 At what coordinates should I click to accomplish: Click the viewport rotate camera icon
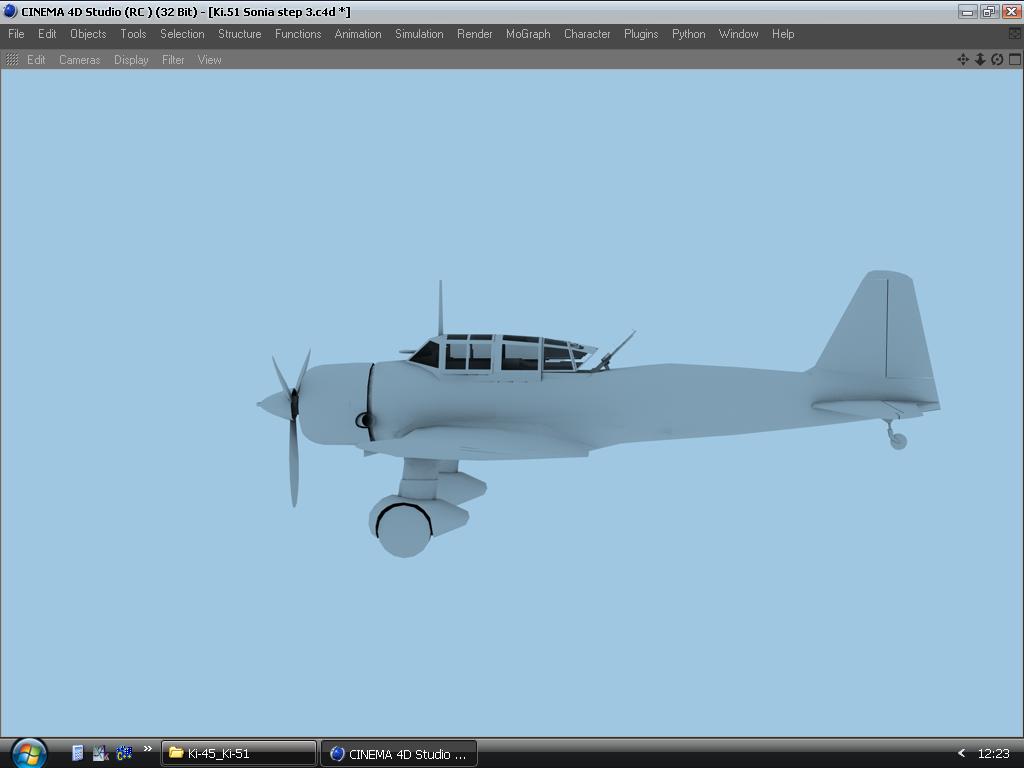pos(997,60)
